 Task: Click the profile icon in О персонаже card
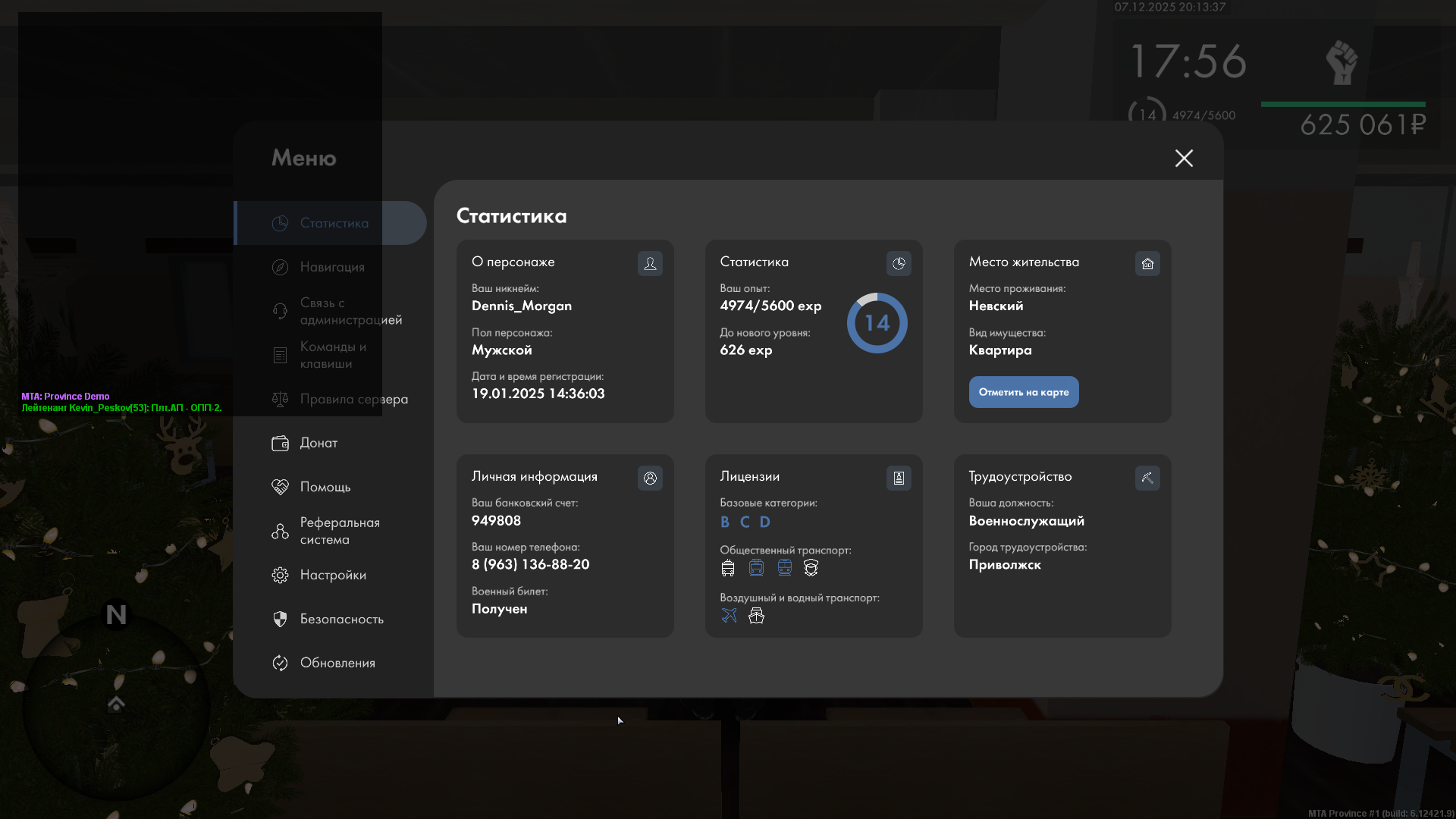pyautogui.click(x=650, y=263)
